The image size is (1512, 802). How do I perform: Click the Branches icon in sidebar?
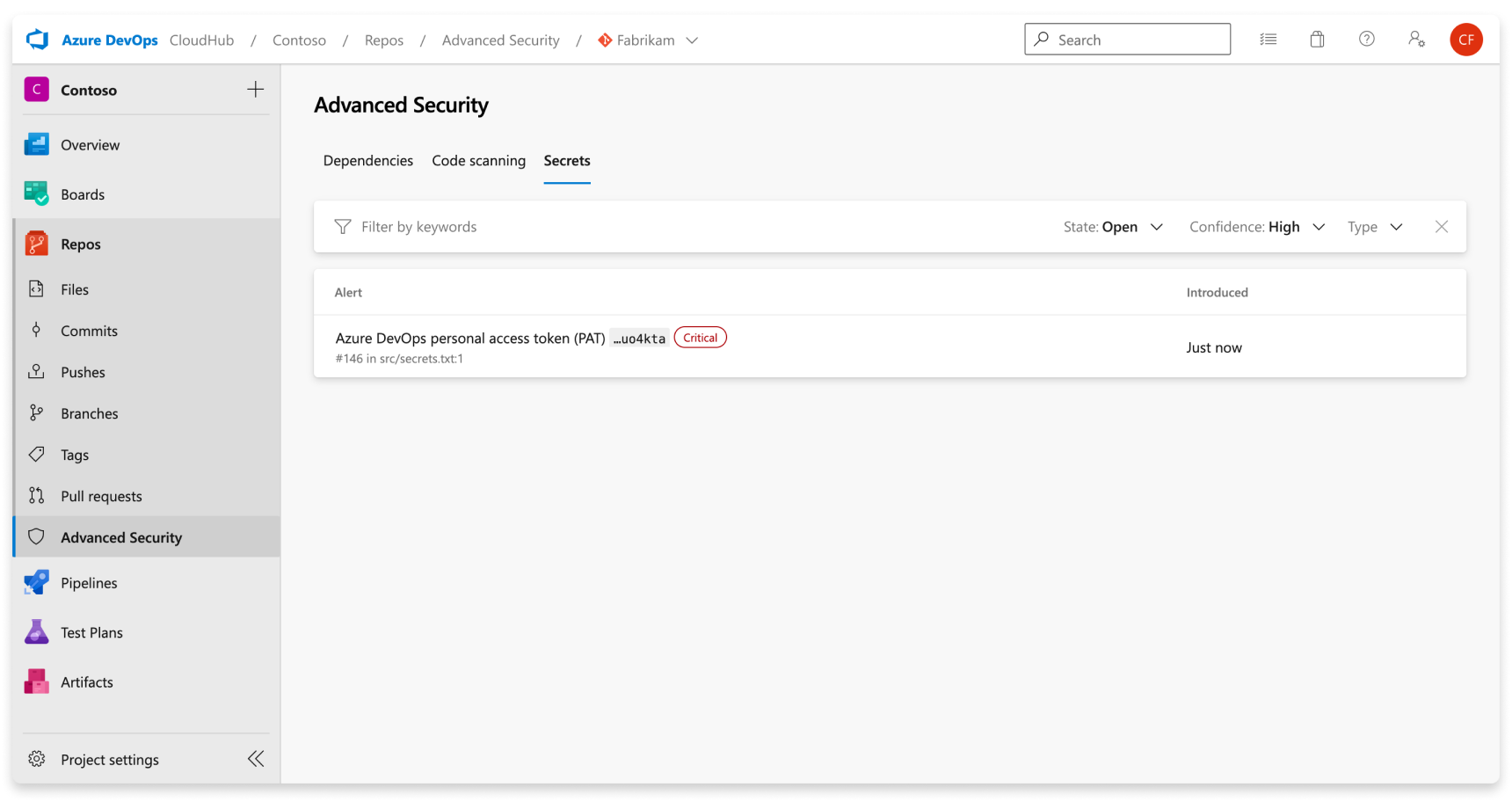36,412
